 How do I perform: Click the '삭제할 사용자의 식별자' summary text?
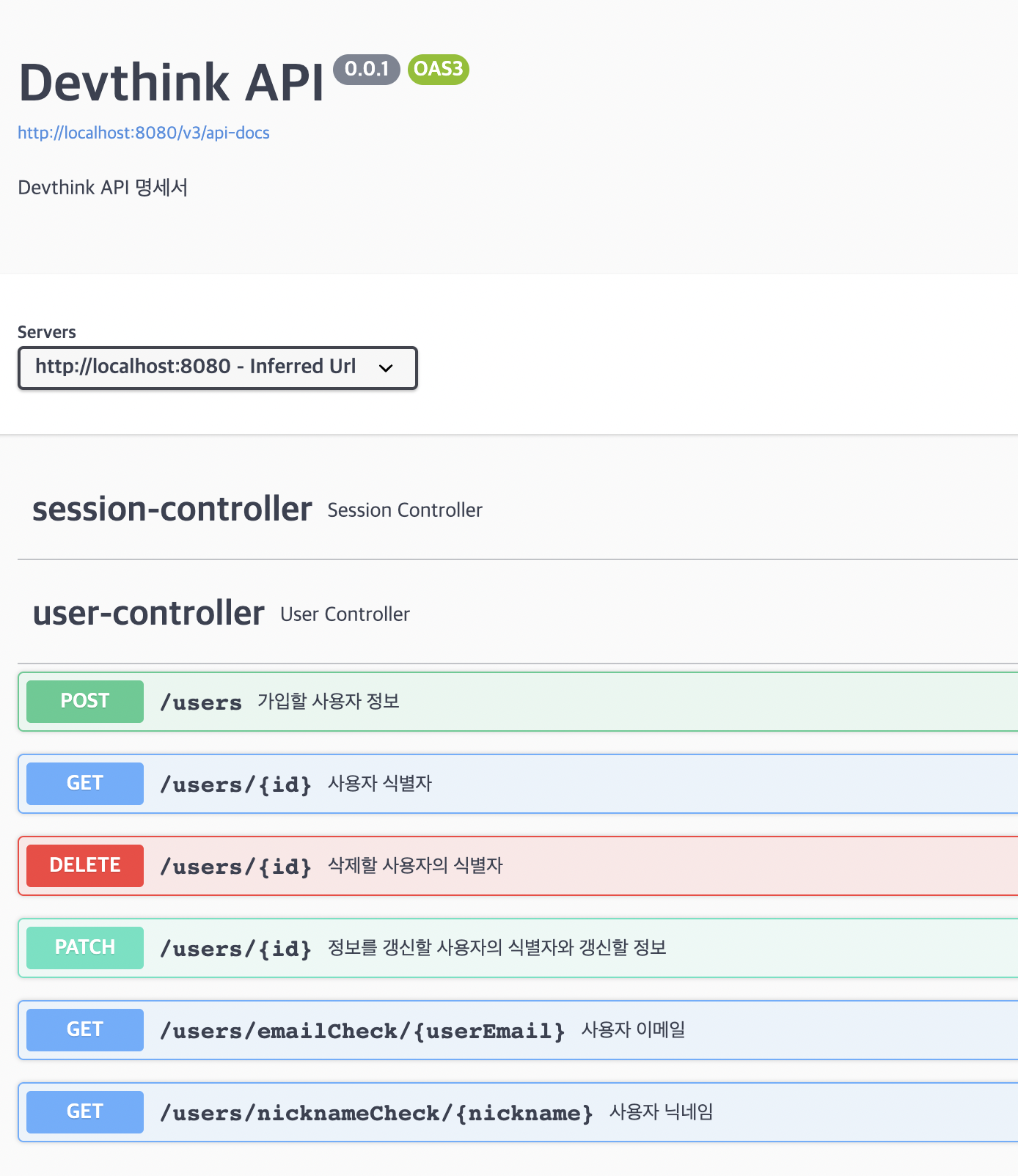pos(415,866)
